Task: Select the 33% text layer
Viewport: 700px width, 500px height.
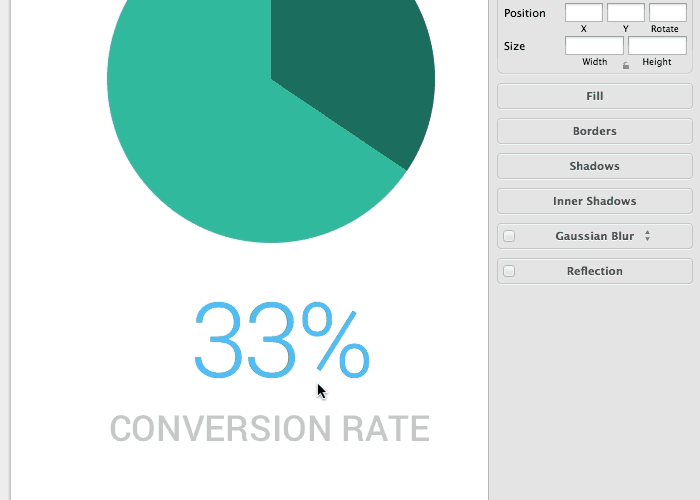Action: pyautogui.click(x=282, y=340)
